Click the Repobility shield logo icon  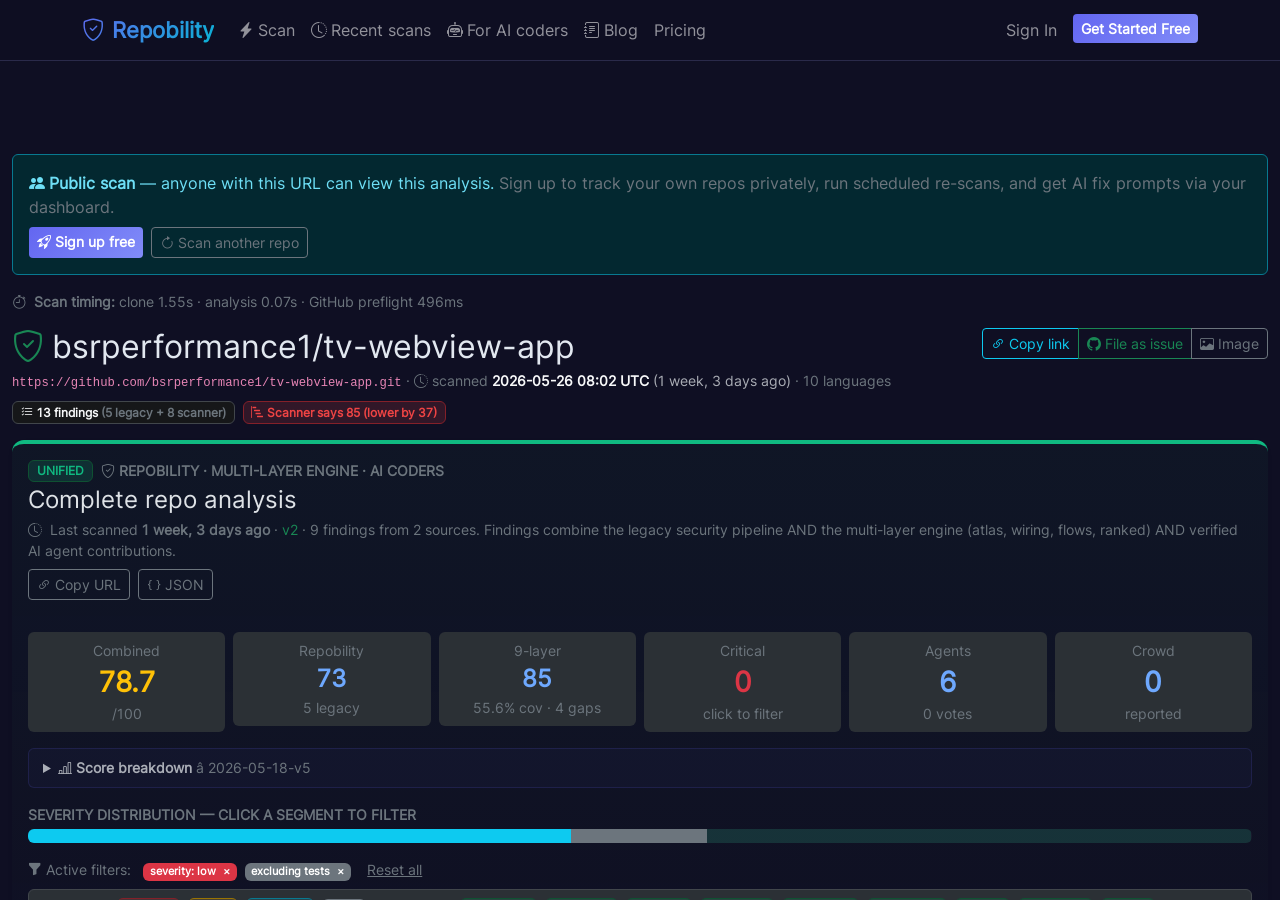point(93,30)
